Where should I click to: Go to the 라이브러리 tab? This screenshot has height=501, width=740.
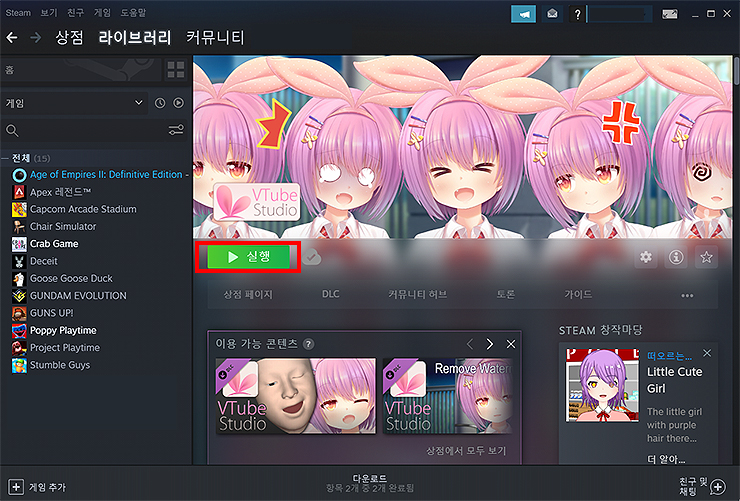135,37
